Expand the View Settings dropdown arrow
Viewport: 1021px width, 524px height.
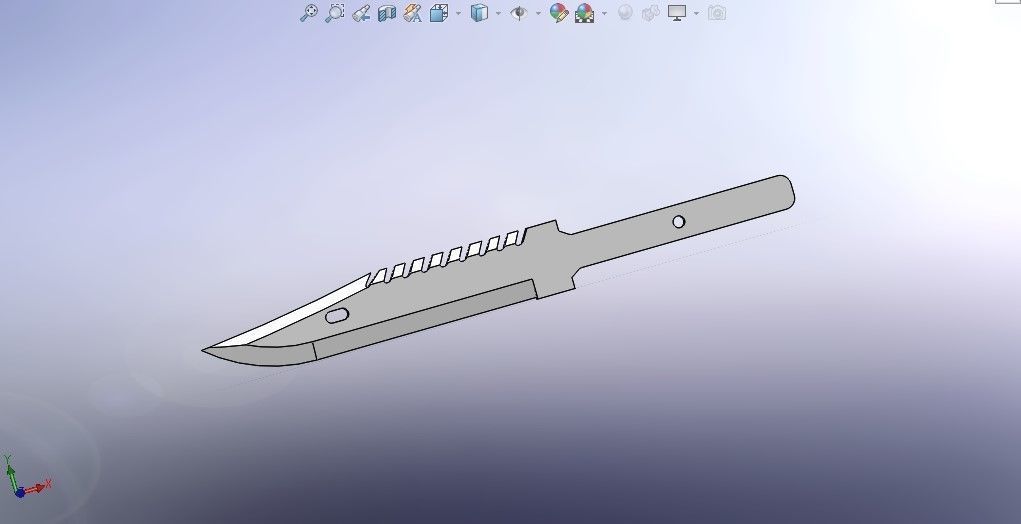point(696,13)
